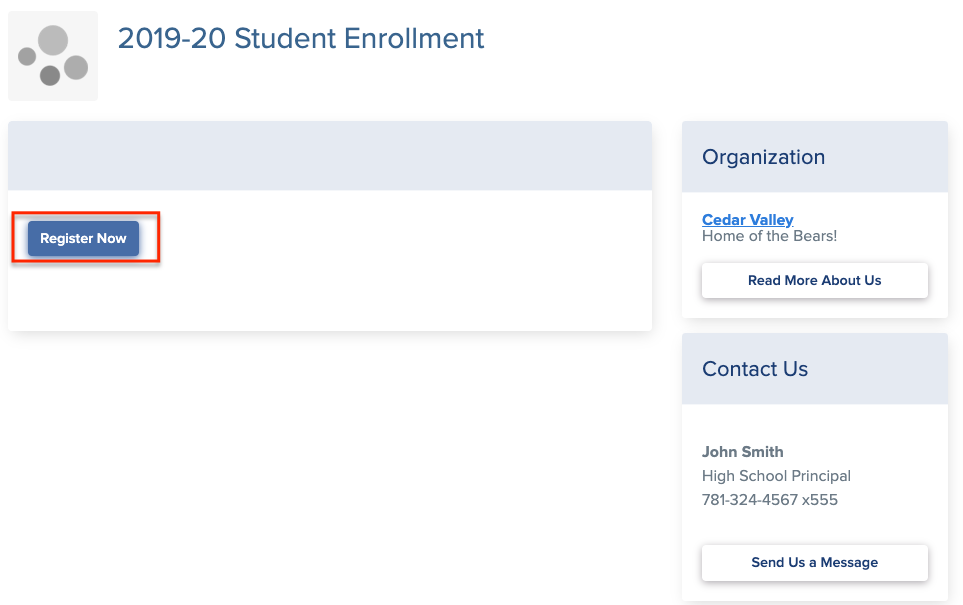Click the Contact Us panel heading
Image resolution: width=963 pixels, height=605 pixels.
[x=754, y=369]
